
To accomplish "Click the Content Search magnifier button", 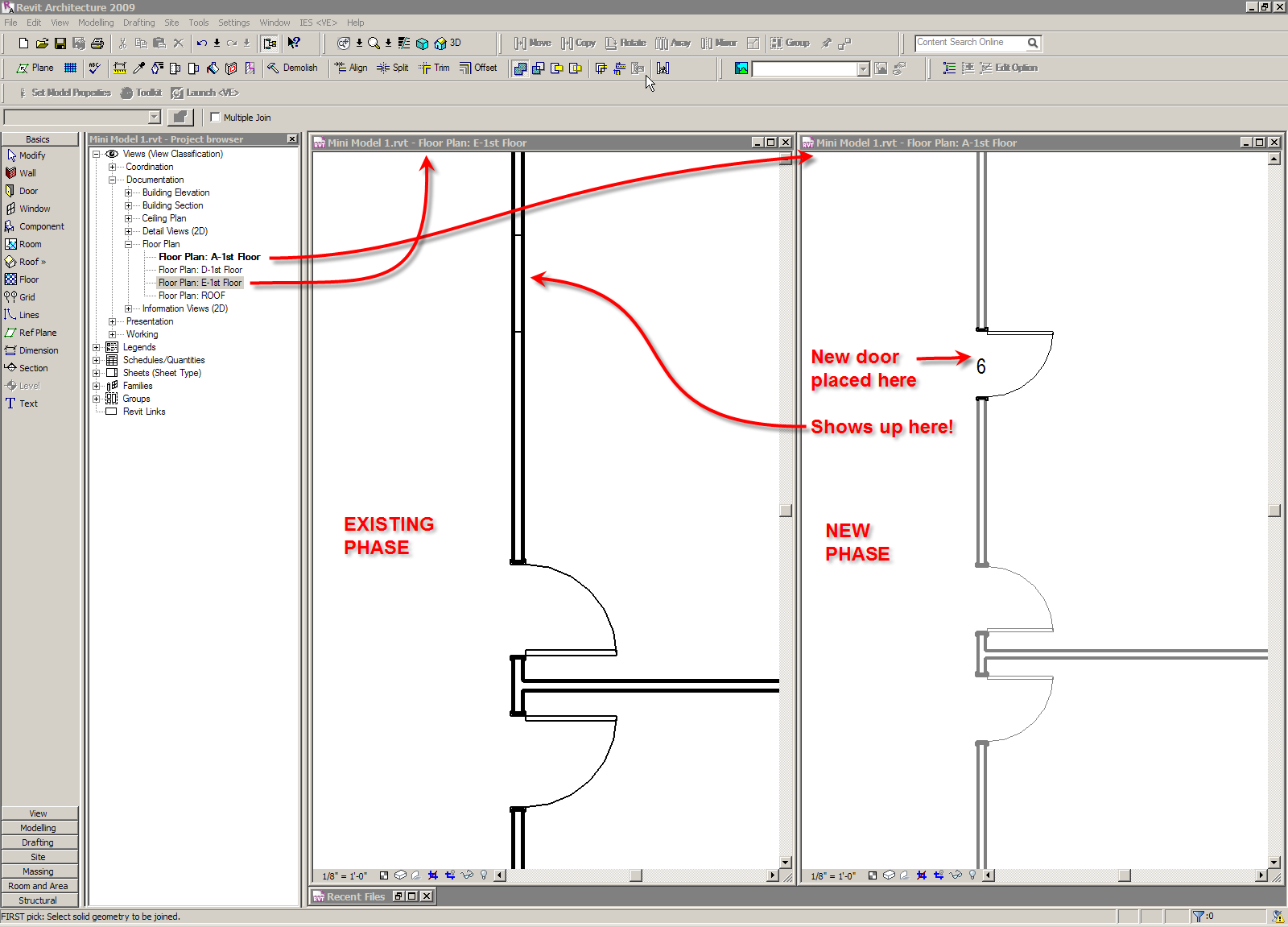I will (1033, 43).
